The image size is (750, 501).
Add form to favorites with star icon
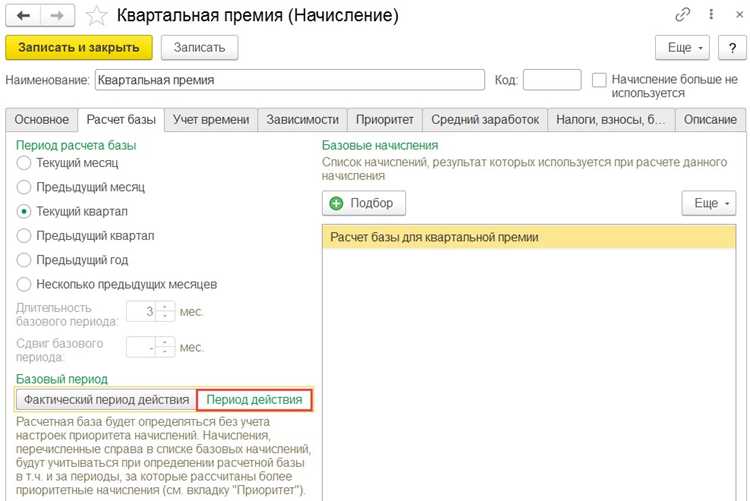(x=96, y=16)
